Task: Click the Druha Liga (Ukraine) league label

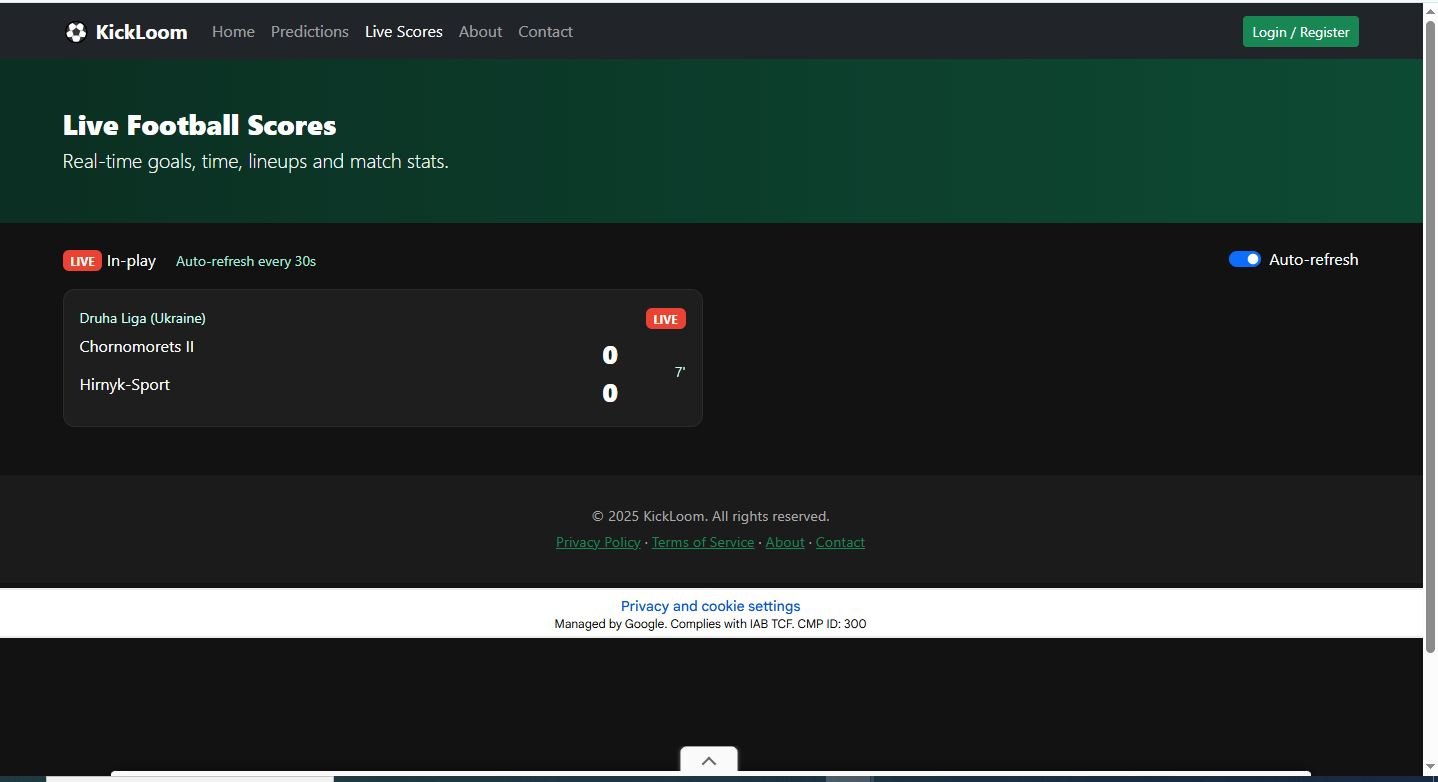Action: 142,318
